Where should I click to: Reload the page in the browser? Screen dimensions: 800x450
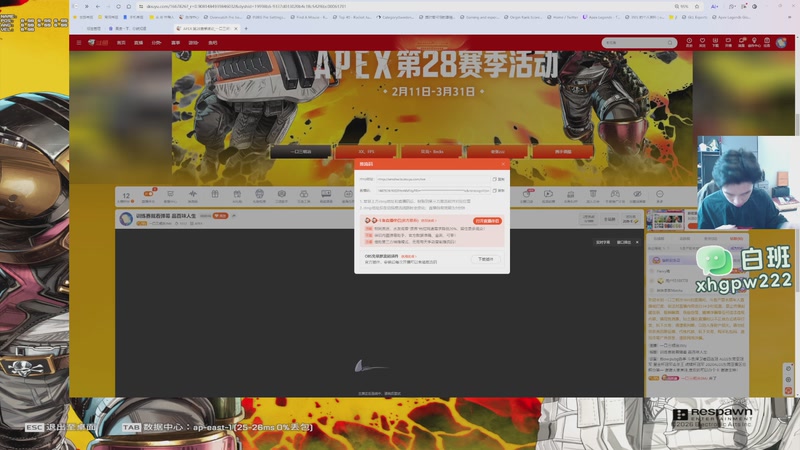pyautogui.click(x=118, y=7)
